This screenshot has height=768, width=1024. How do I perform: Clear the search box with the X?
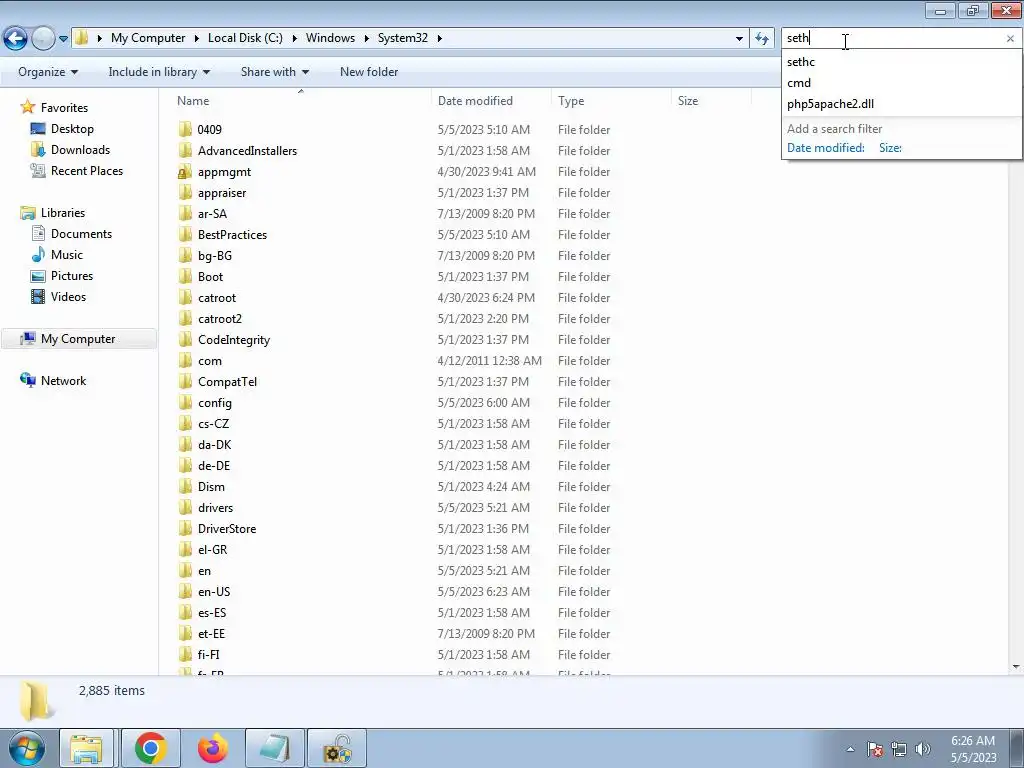[x=1010, y=39]
